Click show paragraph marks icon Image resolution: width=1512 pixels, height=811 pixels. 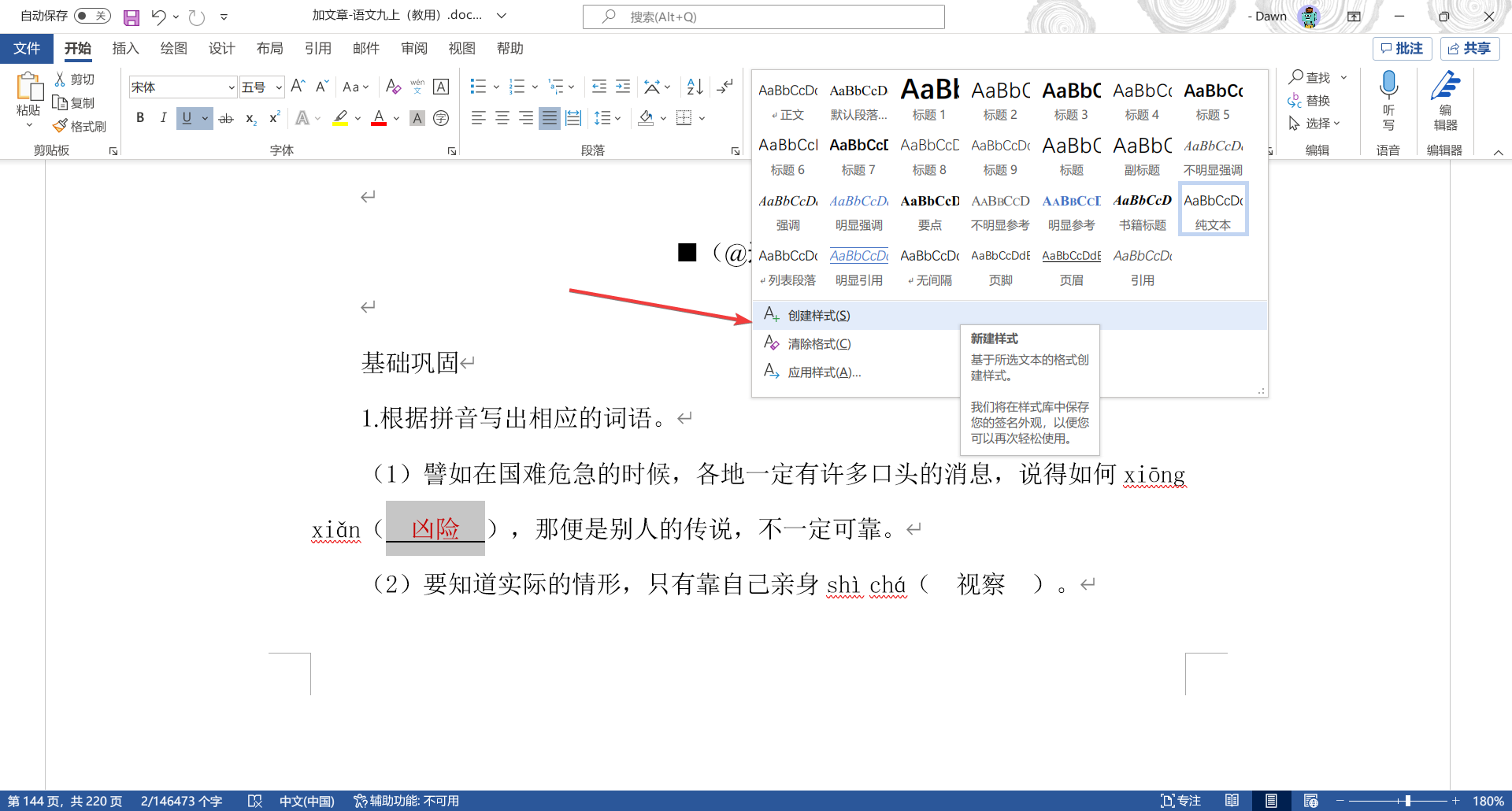tap(725, 87)
